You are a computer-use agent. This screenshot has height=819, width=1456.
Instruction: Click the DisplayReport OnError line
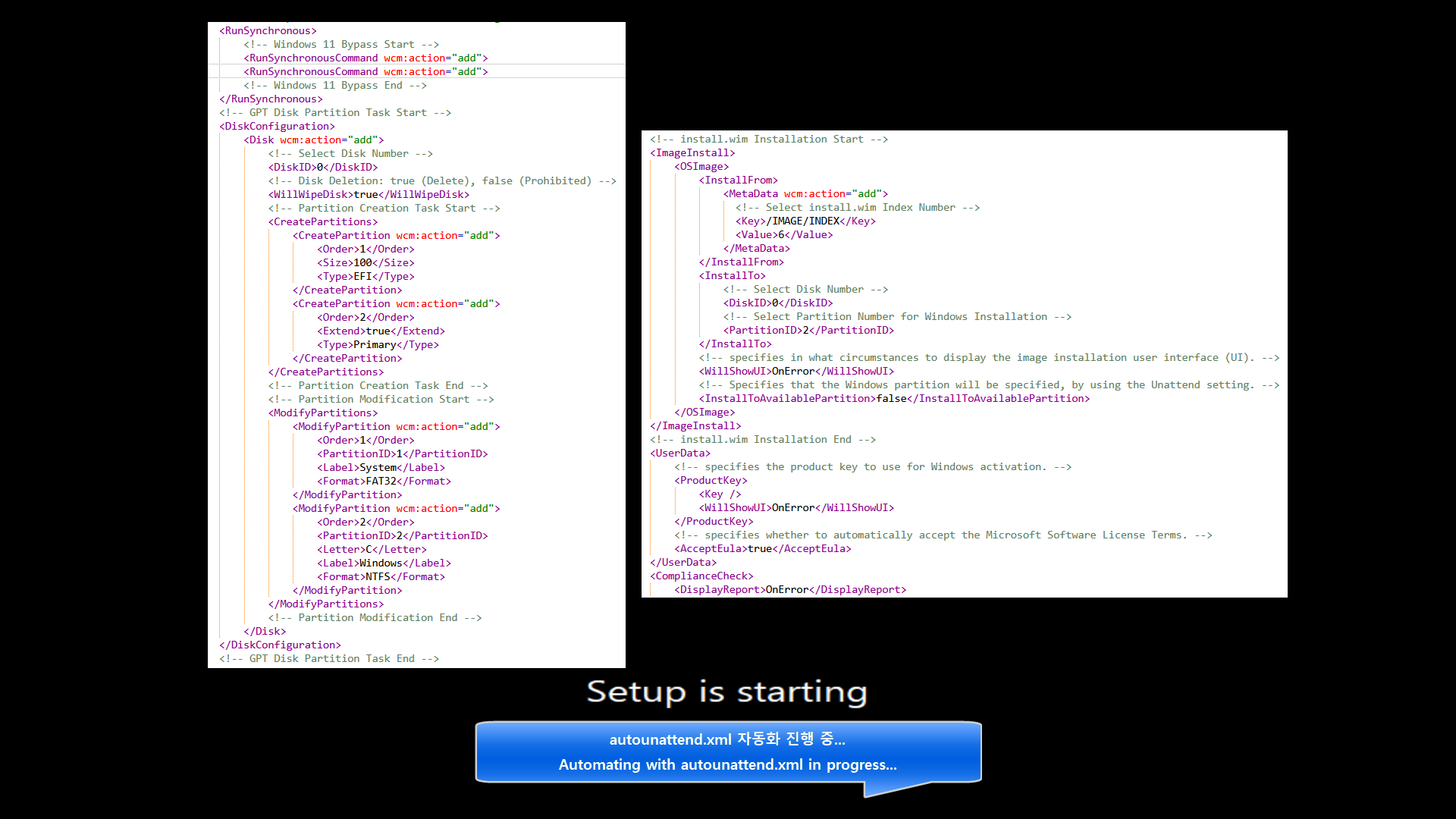click(790, 590)
